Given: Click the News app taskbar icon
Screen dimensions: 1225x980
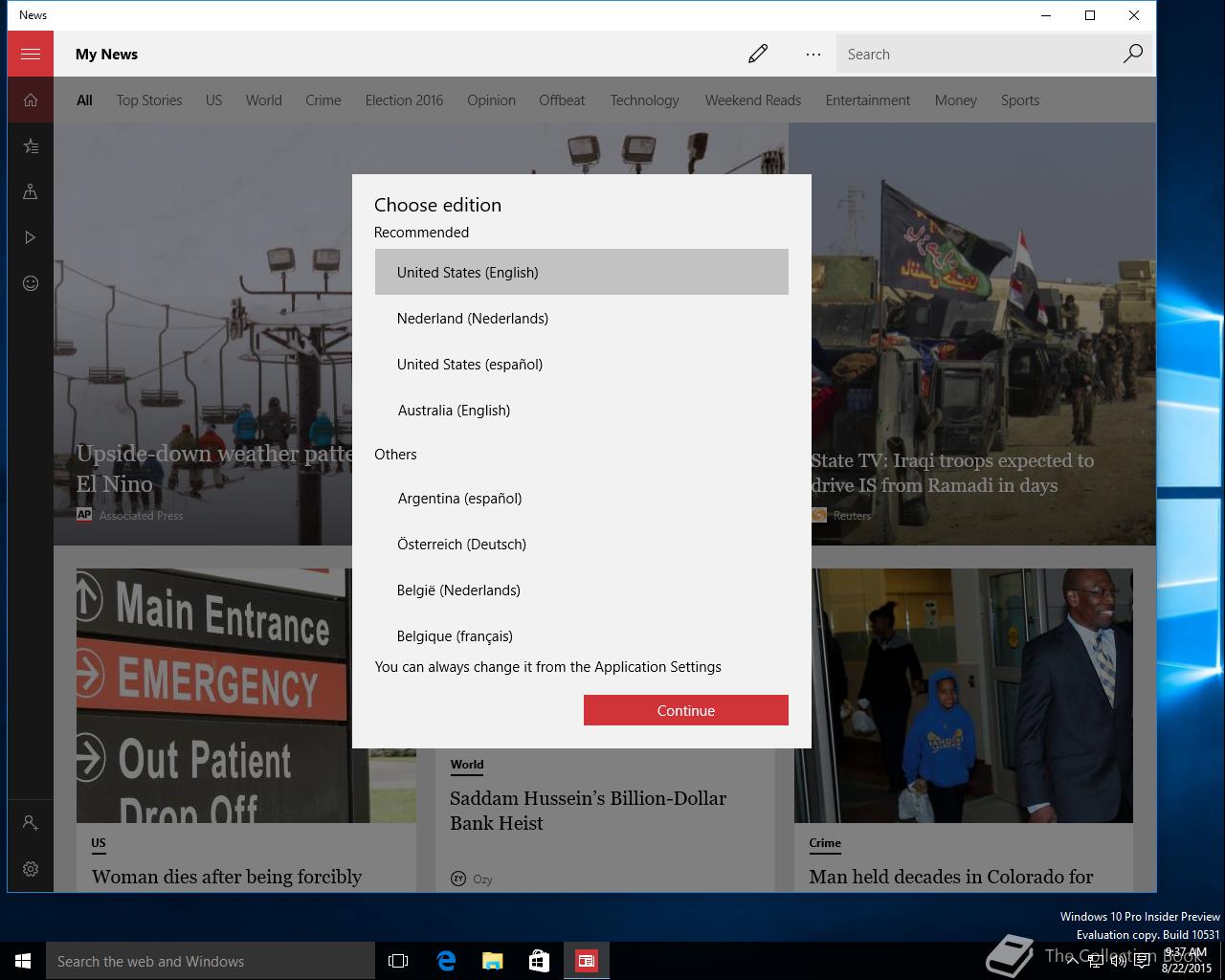Looking at the screenshot, I should (x=586, y=961).
